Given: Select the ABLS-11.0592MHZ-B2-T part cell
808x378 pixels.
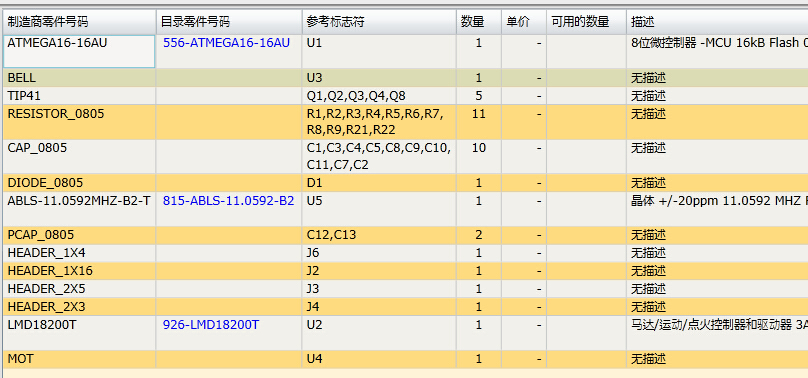Looking at the screenshot, I should tap(80, 209).
